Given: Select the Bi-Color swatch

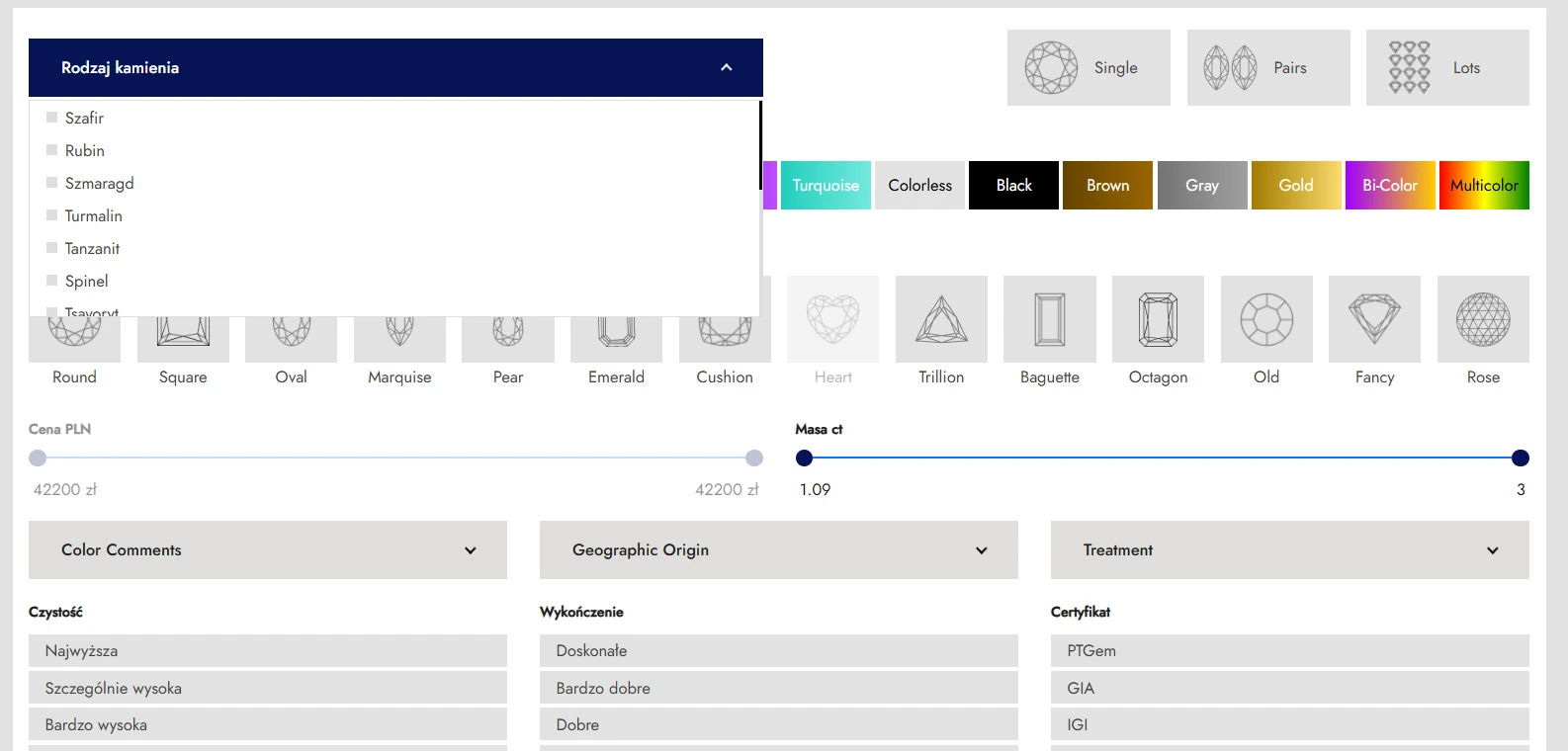Looking at the screenshot, I should (x=1390, y=185).
